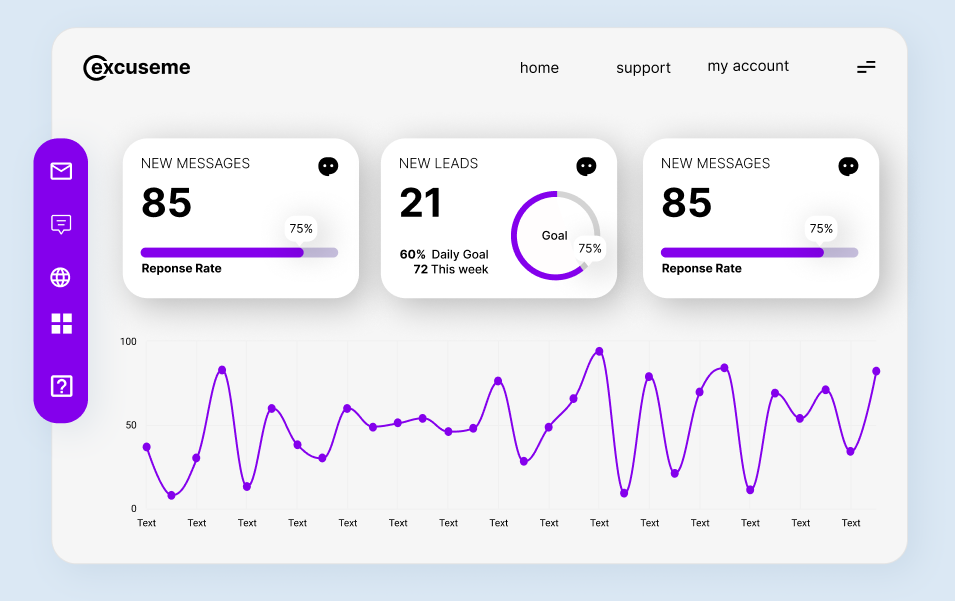Click the 75% badge on the Goal ring
This screenshot has width=955, height=601.
pyautogui.click(x=590, y=249)
